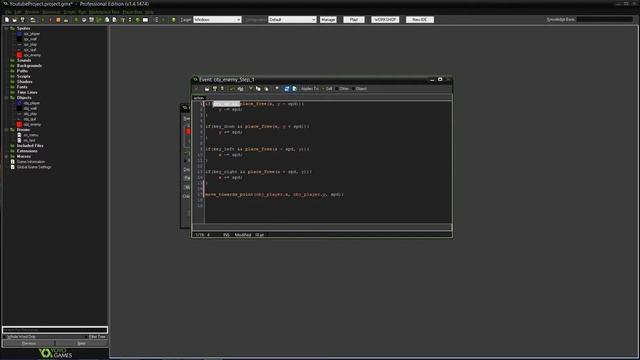Click 'Modified' in the editor status bar
The height and width of the screenshot is (360, 640).
click(243, 235)
